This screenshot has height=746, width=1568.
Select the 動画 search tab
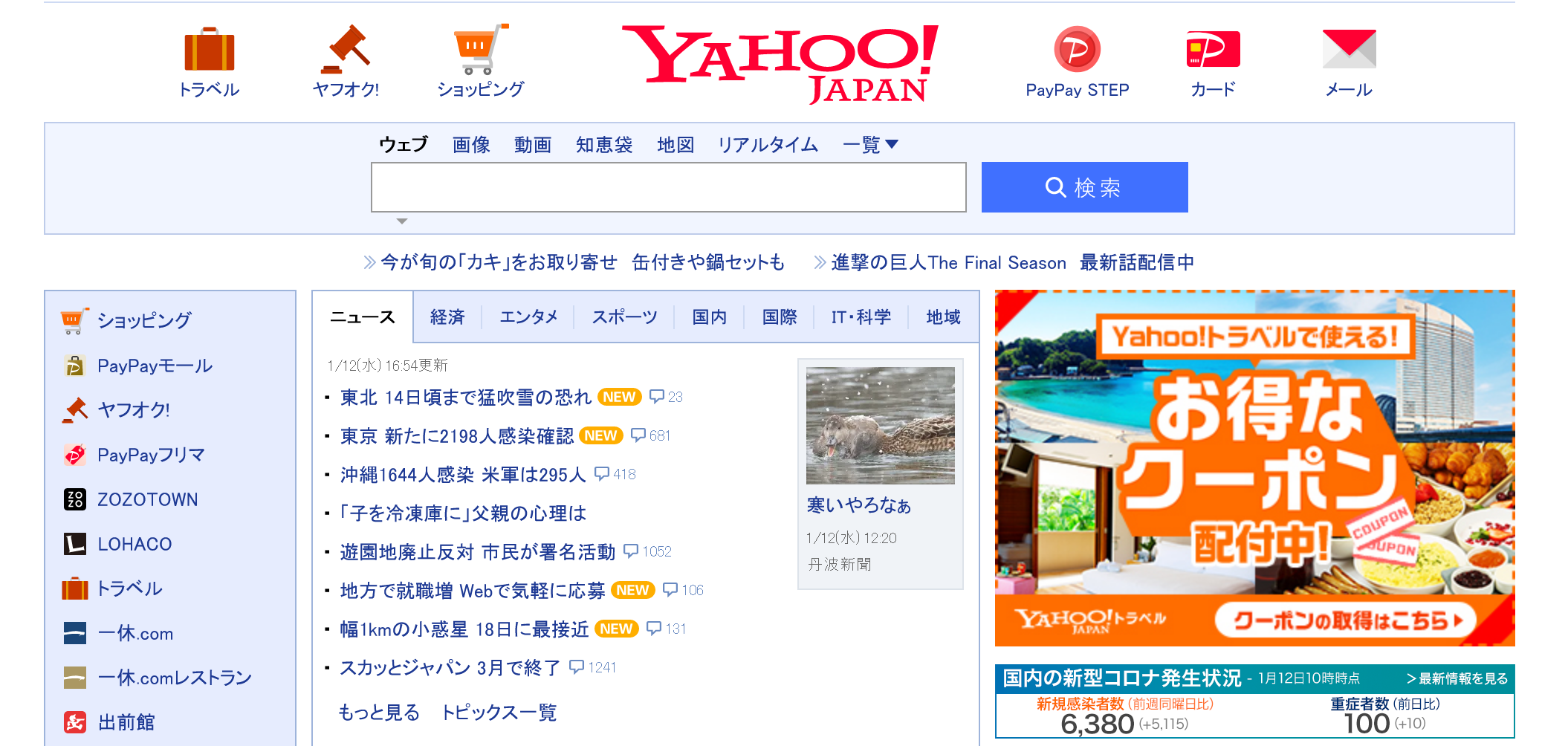(x=533, y=144)
